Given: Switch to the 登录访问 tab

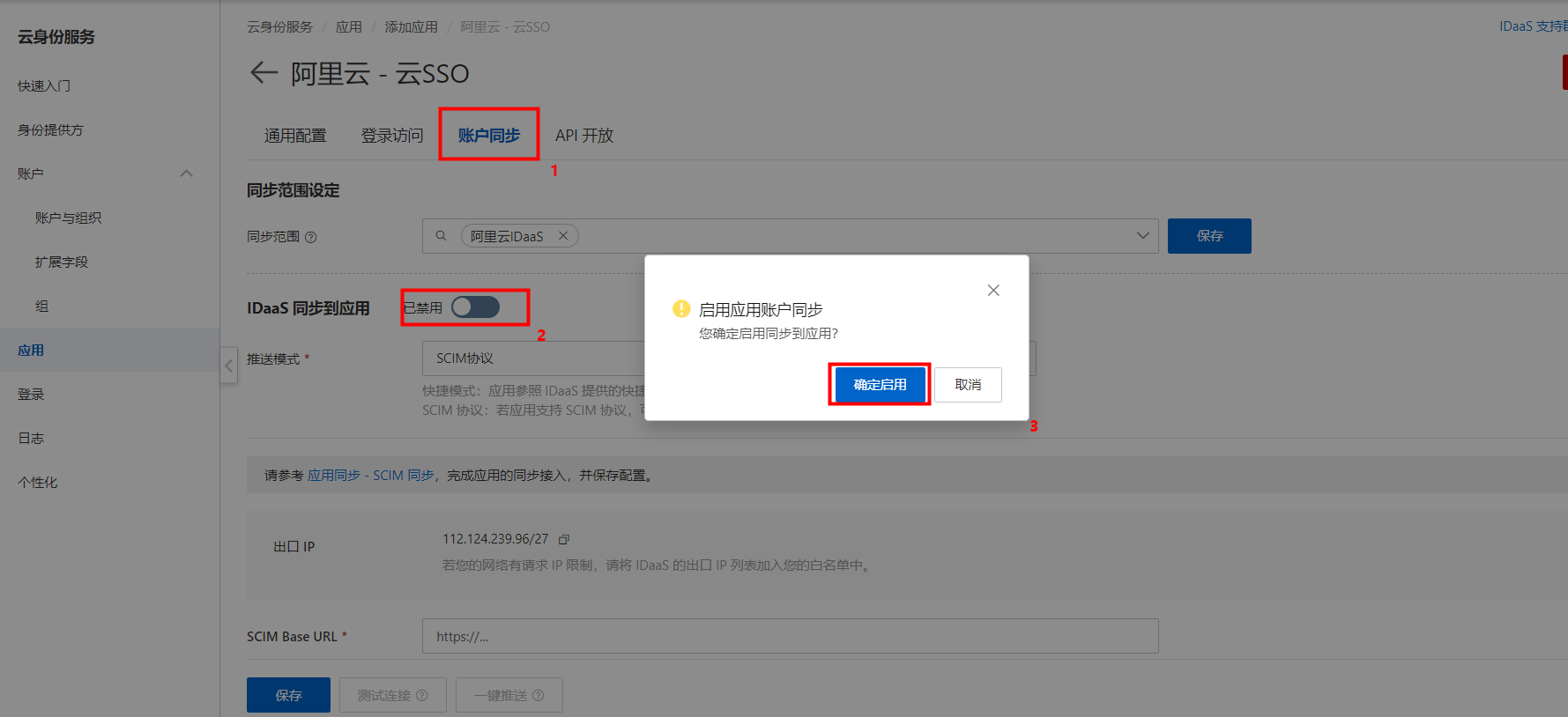Looking at the screenshot, I should click(392, 135).
